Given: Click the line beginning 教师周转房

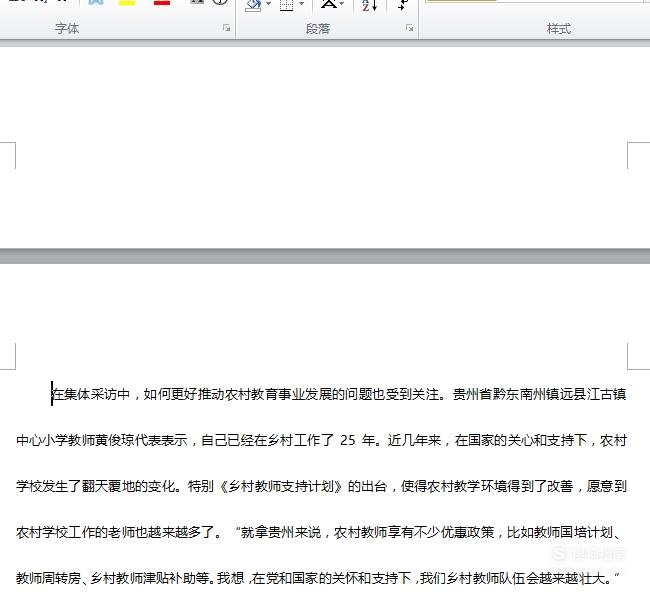Looking at the screenshot, I should (318, 578).
